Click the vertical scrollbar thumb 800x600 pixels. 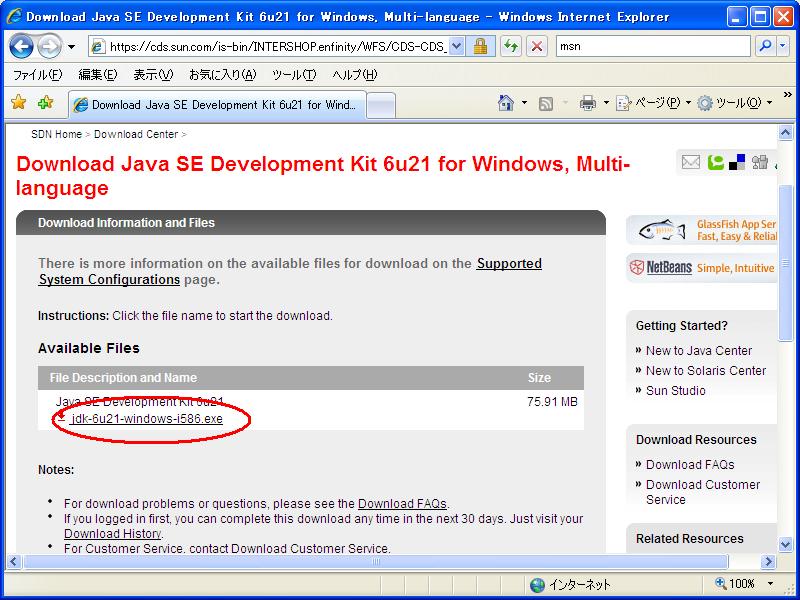786,262
